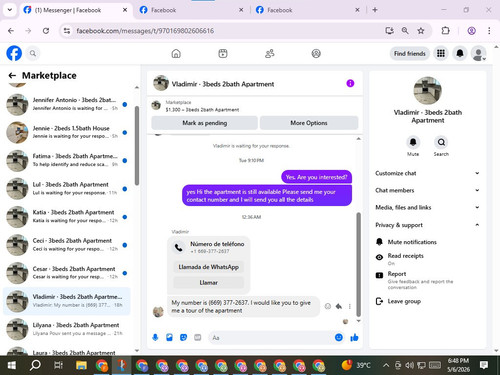Screen dimensions: 500x375
Task: Open Jennifer Antonio conversation
Action: [67, 104]
